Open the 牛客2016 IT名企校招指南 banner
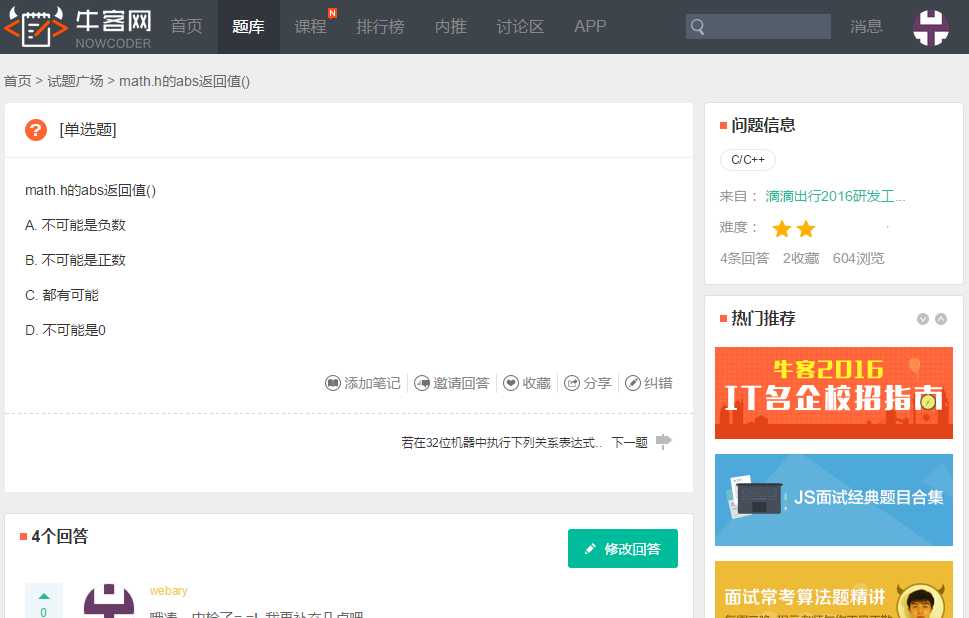The width and height of the screenshot is (969, 618). (834, 393)
